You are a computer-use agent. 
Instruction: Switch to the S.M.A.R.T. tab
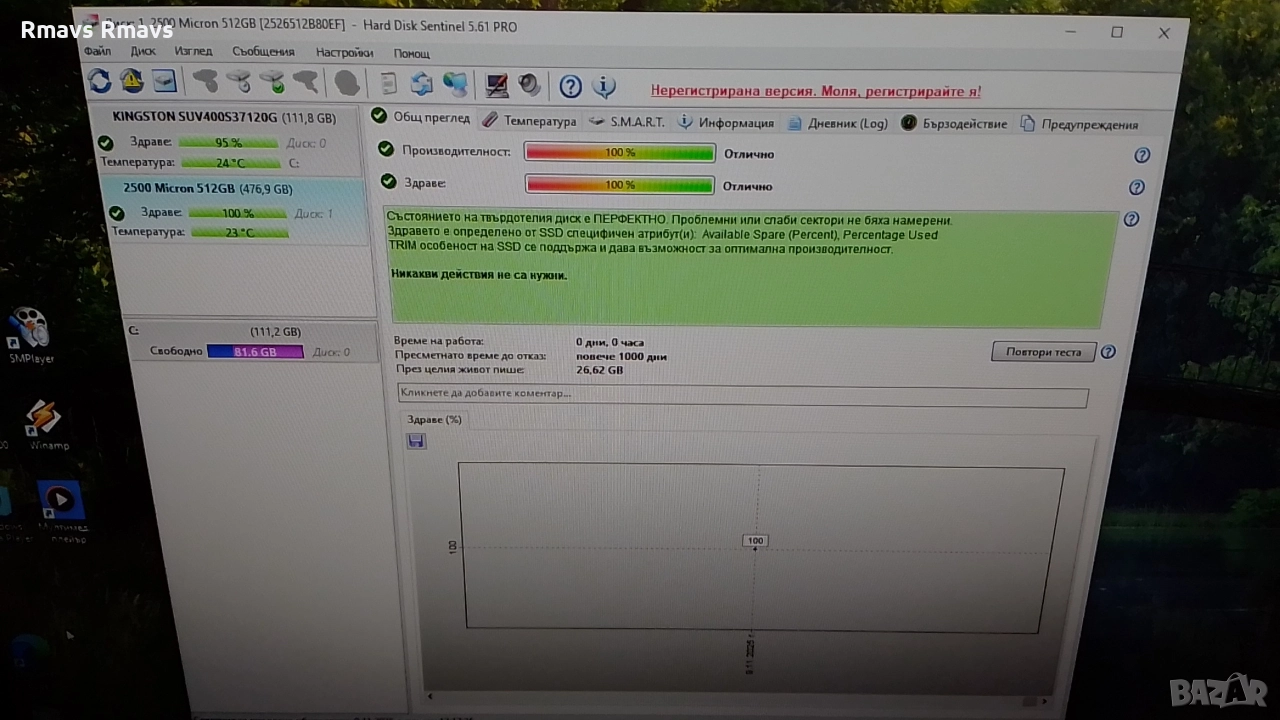tap(626, 122)
